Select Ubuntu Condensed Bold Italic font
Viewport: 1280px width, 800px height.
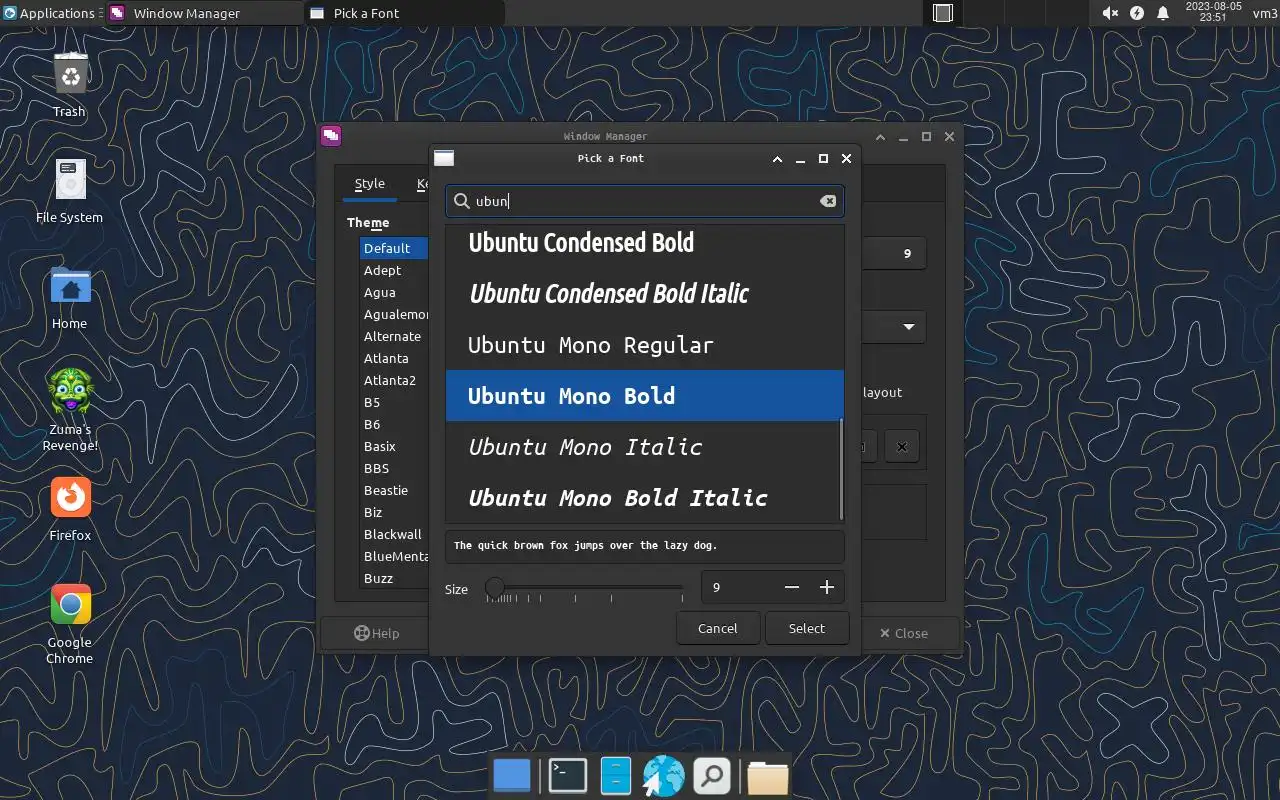(645, 294)
